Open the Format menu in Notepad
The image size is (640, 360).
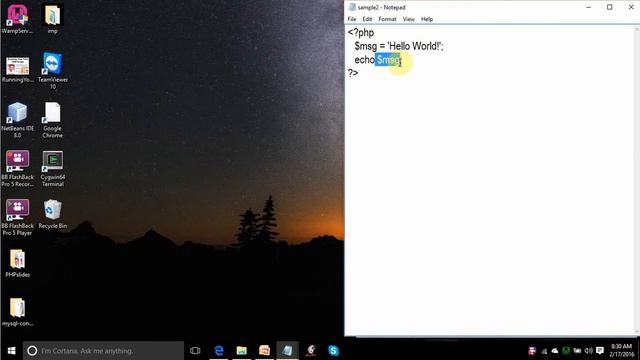[387, 19]
